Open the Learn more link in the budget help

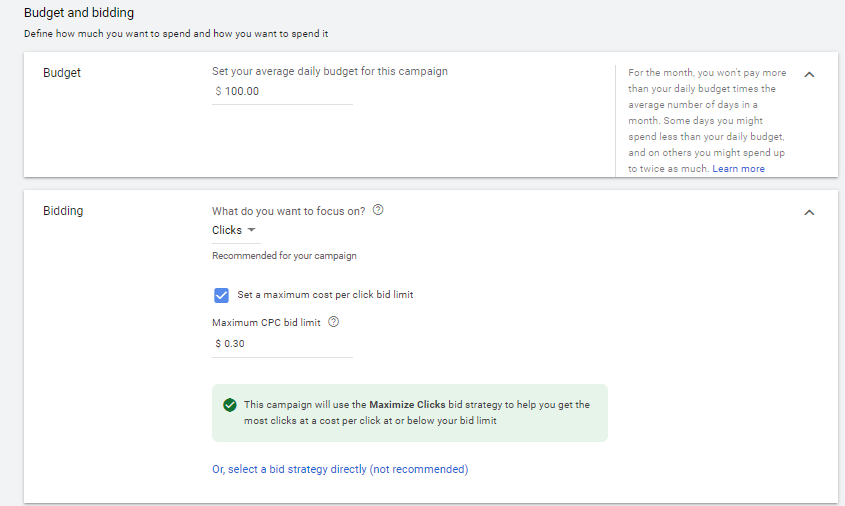pos(738,169)
